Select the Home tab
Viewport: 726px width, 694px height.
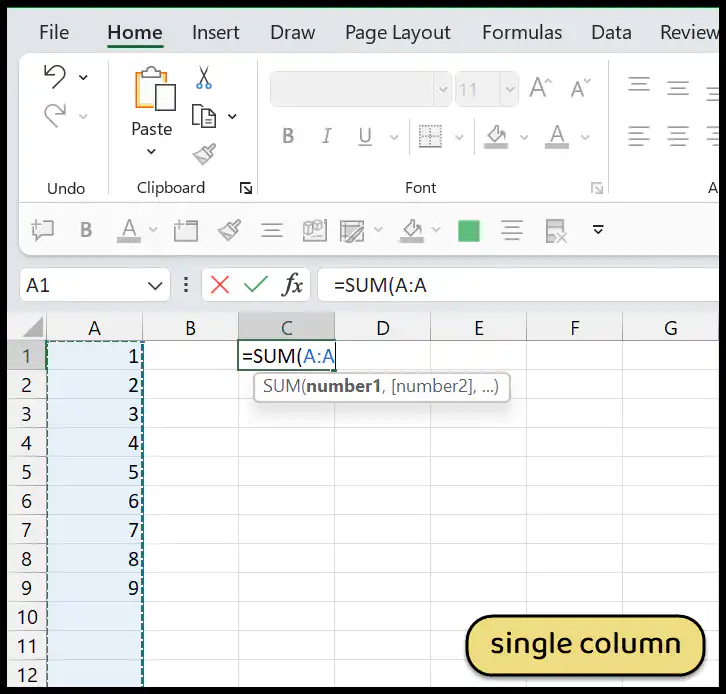[x=135, y=32]
